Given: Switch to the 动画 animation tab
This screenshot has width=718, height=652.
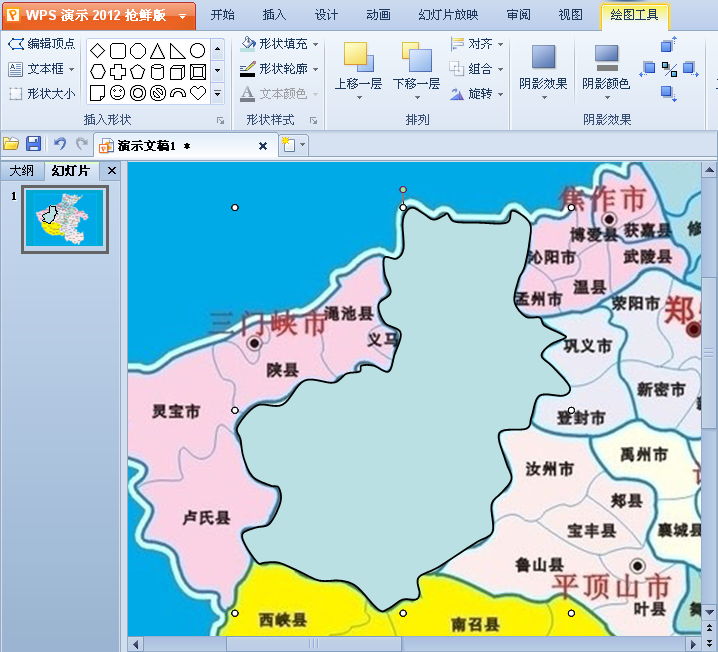Looking at the screenshot, I should [x=378, y=15].
